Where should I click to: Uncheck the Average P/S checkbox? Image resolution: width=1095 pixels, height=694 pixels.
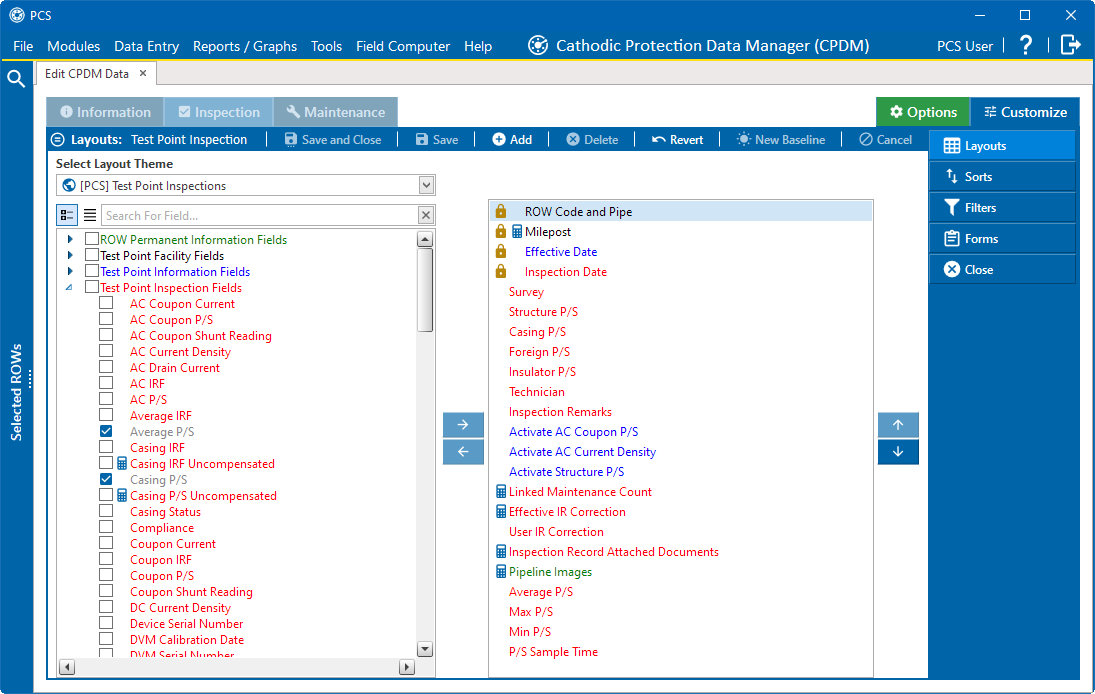[106, 431]
